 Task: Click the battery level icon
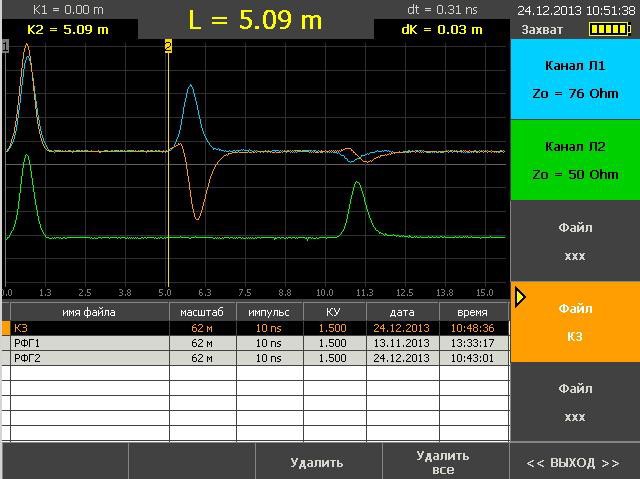pos(609,30)
